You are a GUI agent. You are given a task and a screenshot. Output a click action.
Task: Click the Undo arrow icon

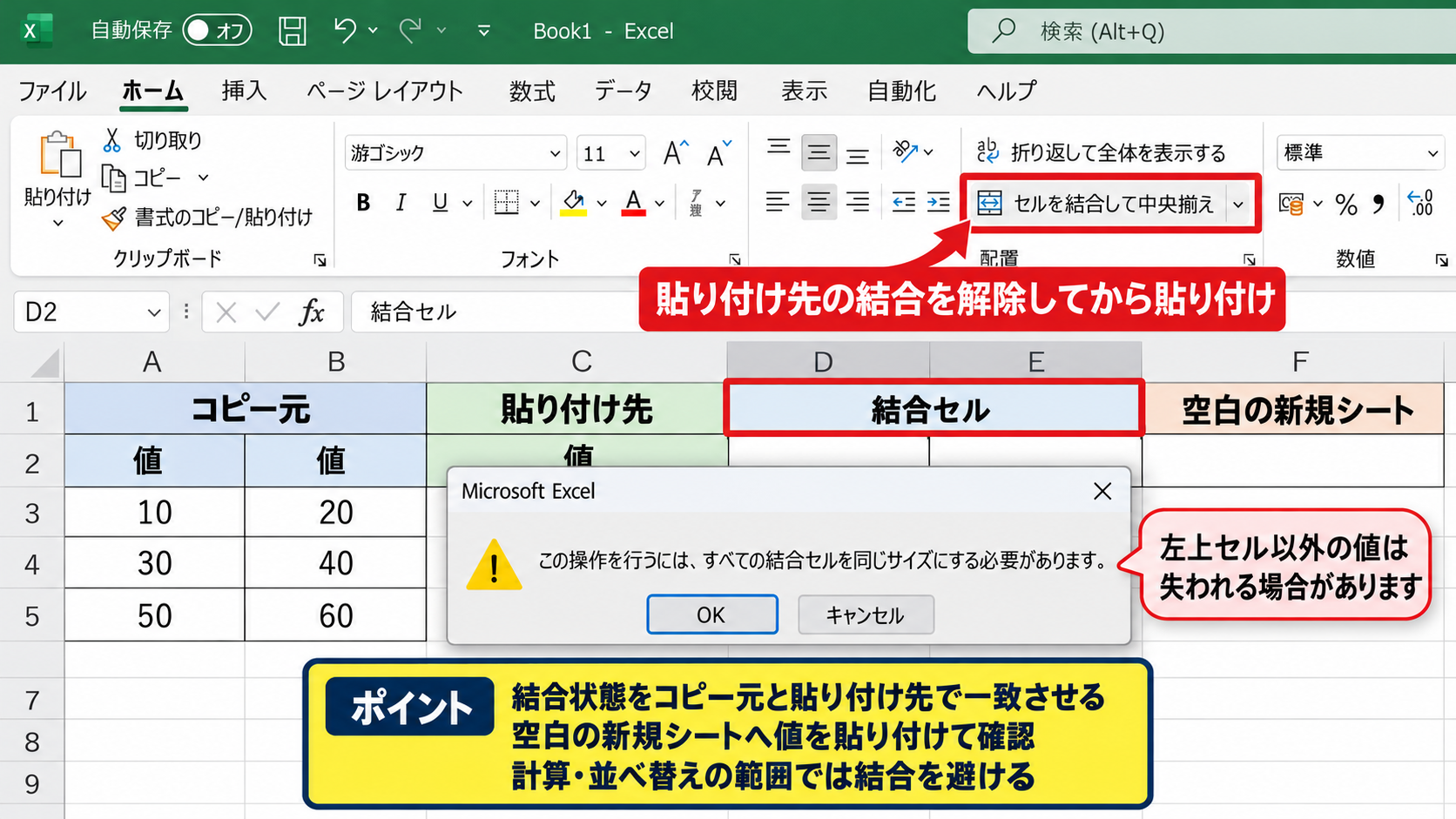pos(345,30)
